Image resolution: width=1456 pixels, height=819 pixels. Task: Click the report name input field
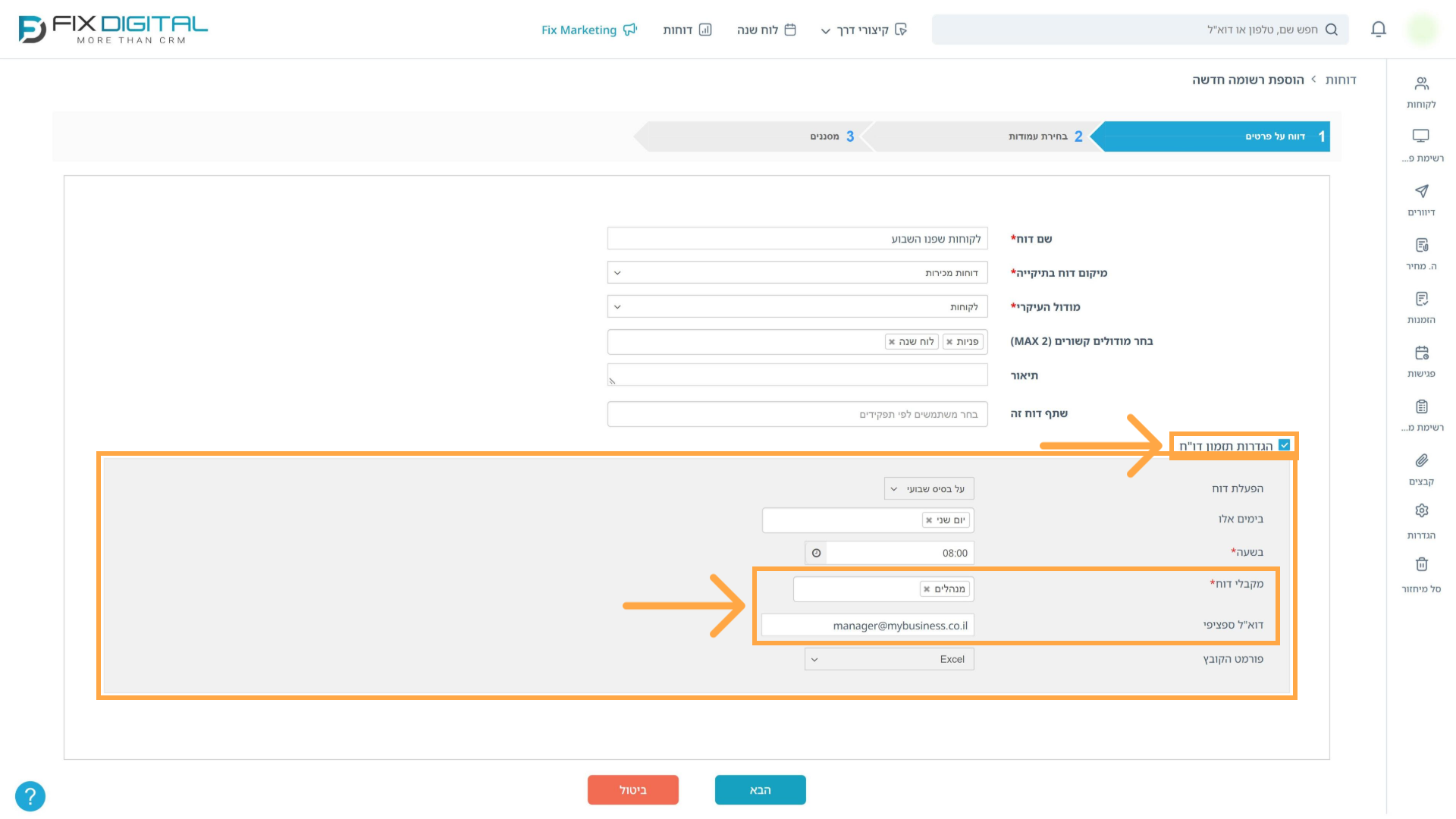[x=798, y=239]
